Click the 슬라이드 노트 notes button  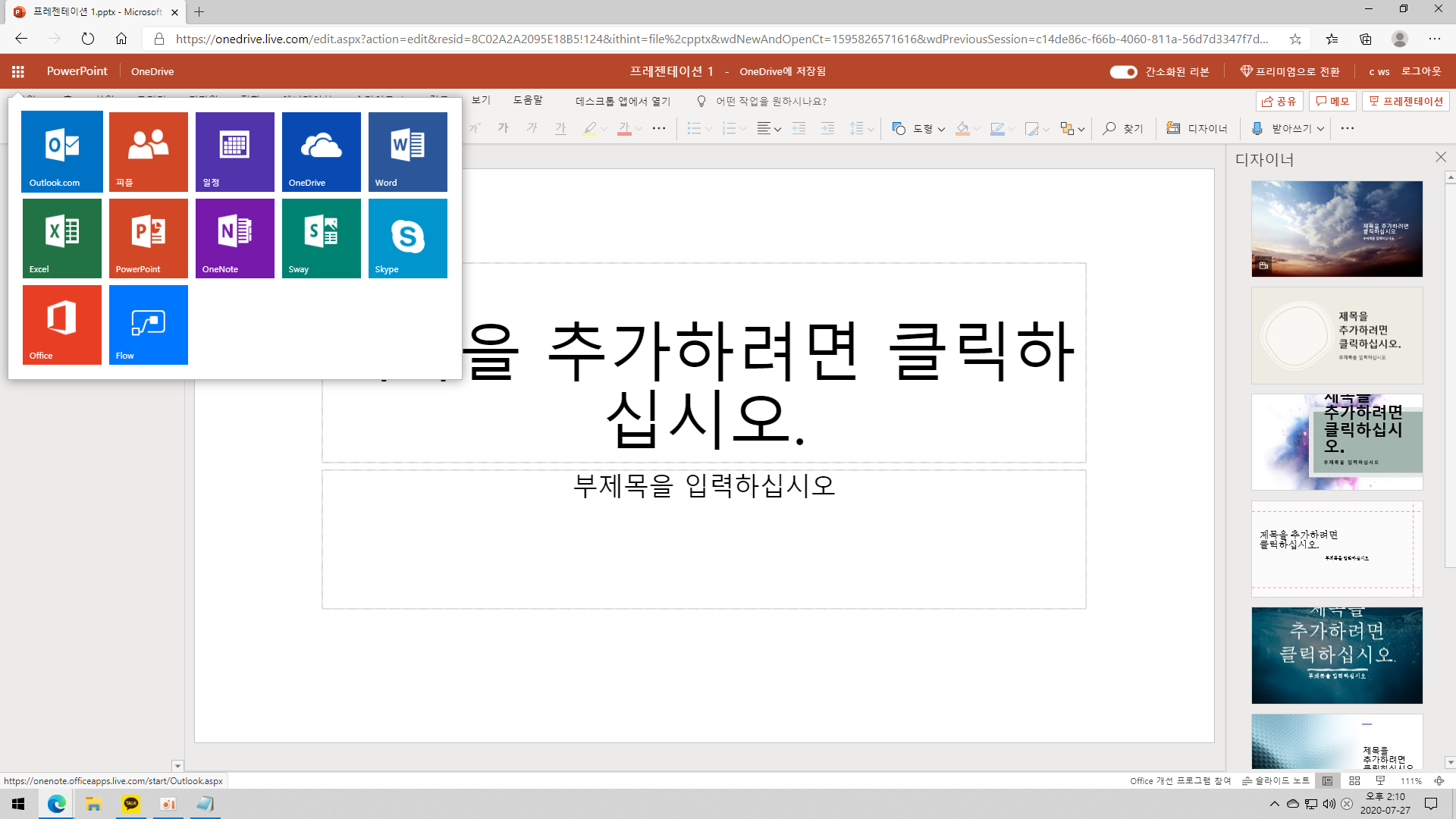tap(1276, 780)
